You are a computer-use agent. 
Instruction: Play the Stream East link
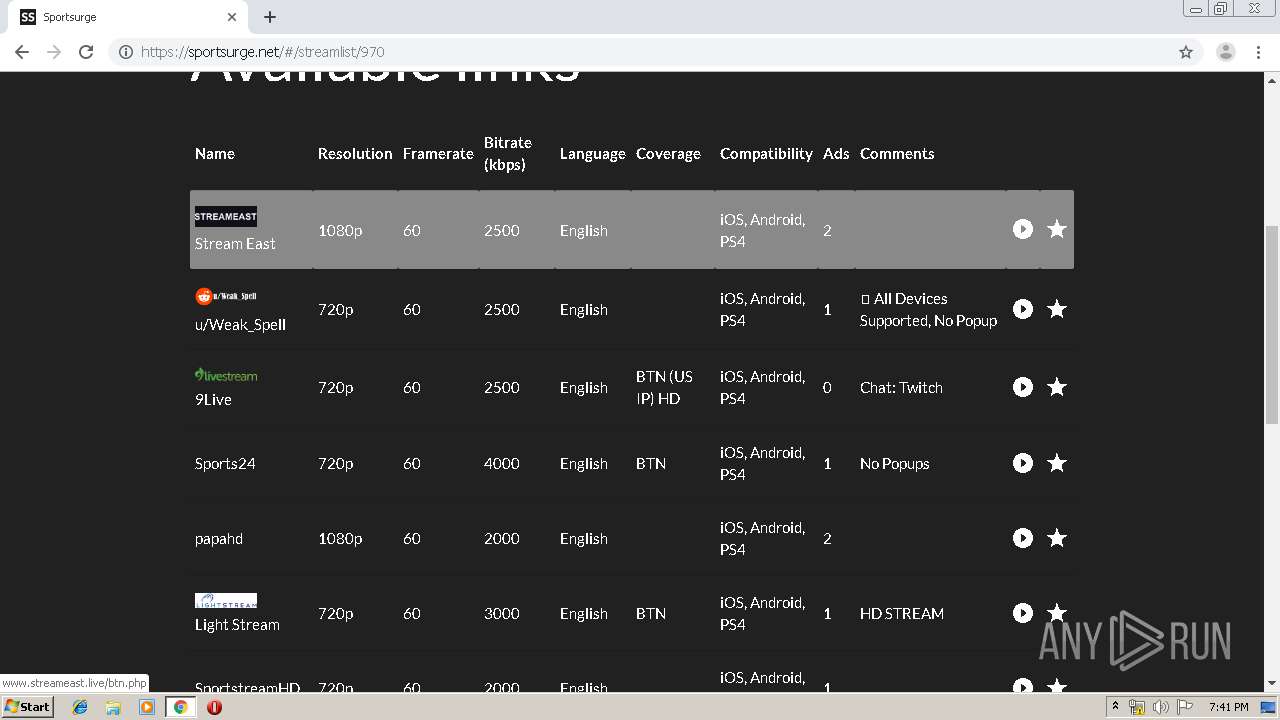1022,229
